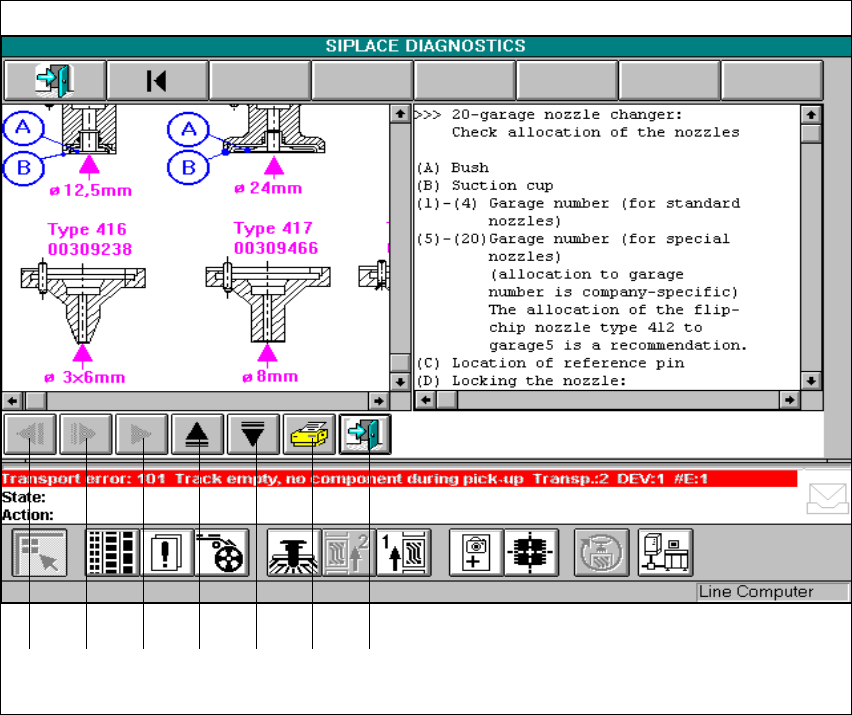The image size is (852, 715).
Task: Click the '(B) Suction cup' text line
Action: pos(485,185)
